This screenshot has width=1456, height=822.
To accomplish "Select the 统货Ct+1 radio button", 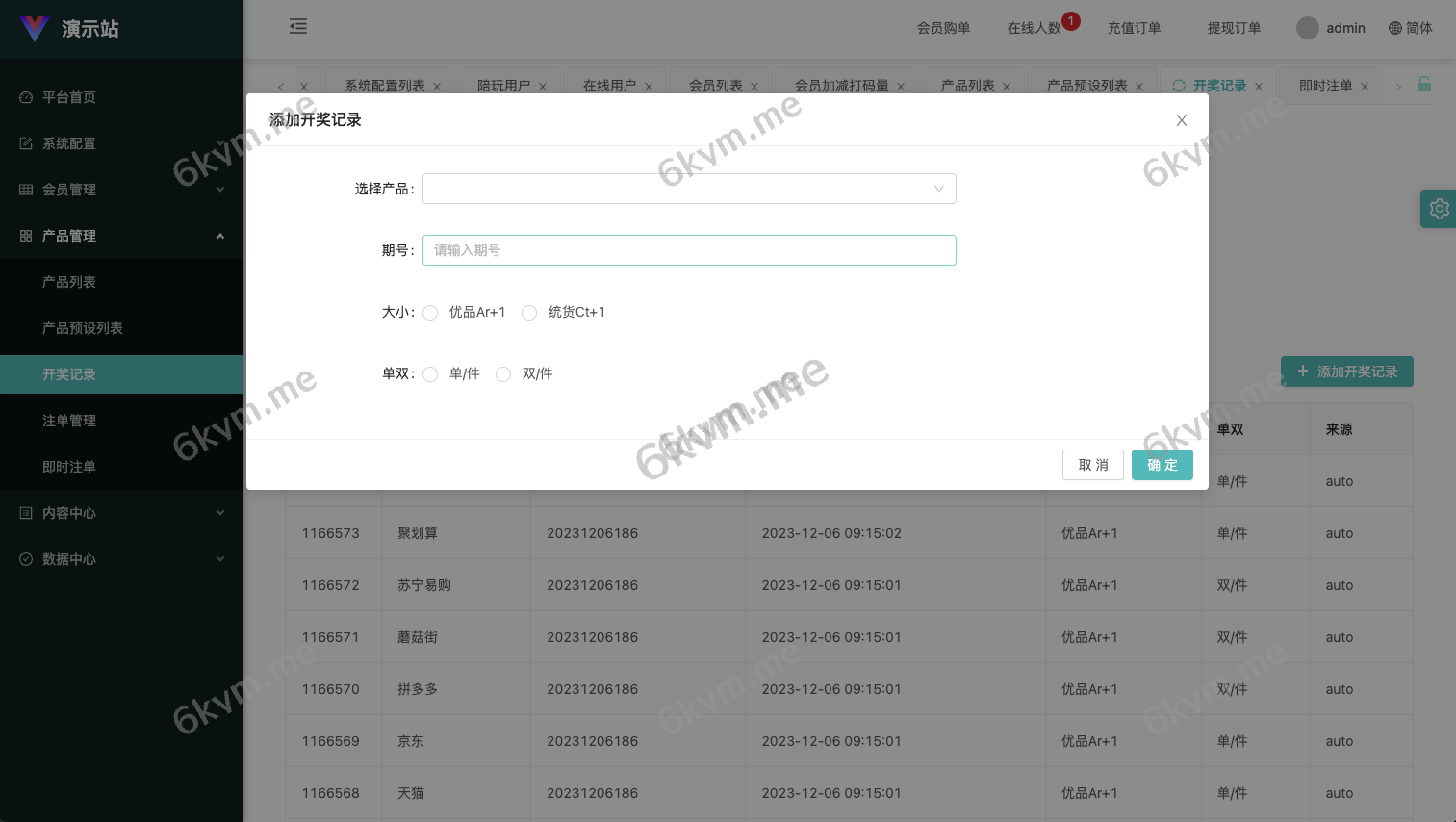I will coord(529,313).
